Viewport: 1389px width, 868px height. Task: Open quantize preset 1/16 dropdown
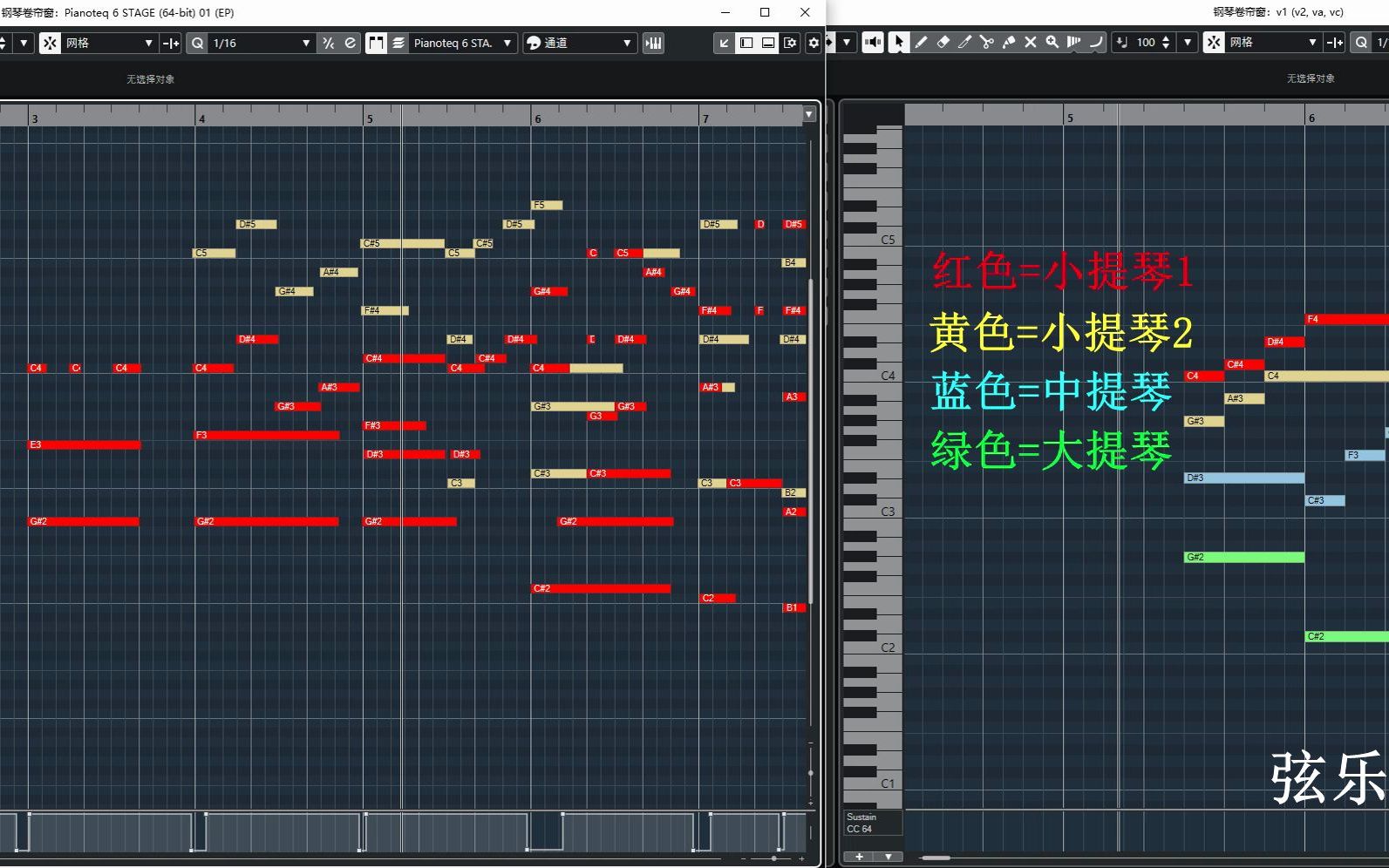[262, 43]
